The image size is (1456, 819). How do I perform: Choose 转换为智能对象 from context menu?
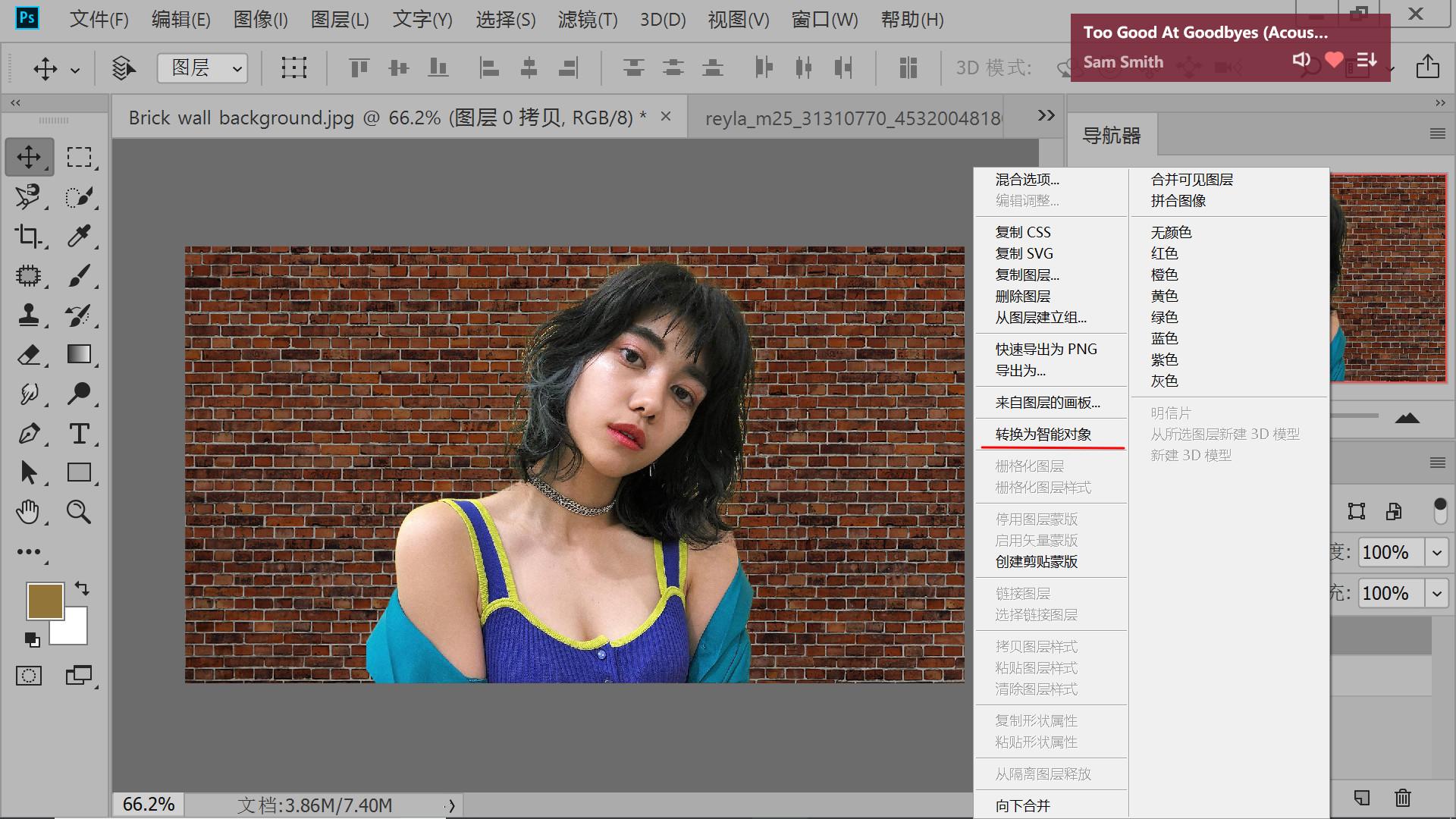[x=1043, y=435]
